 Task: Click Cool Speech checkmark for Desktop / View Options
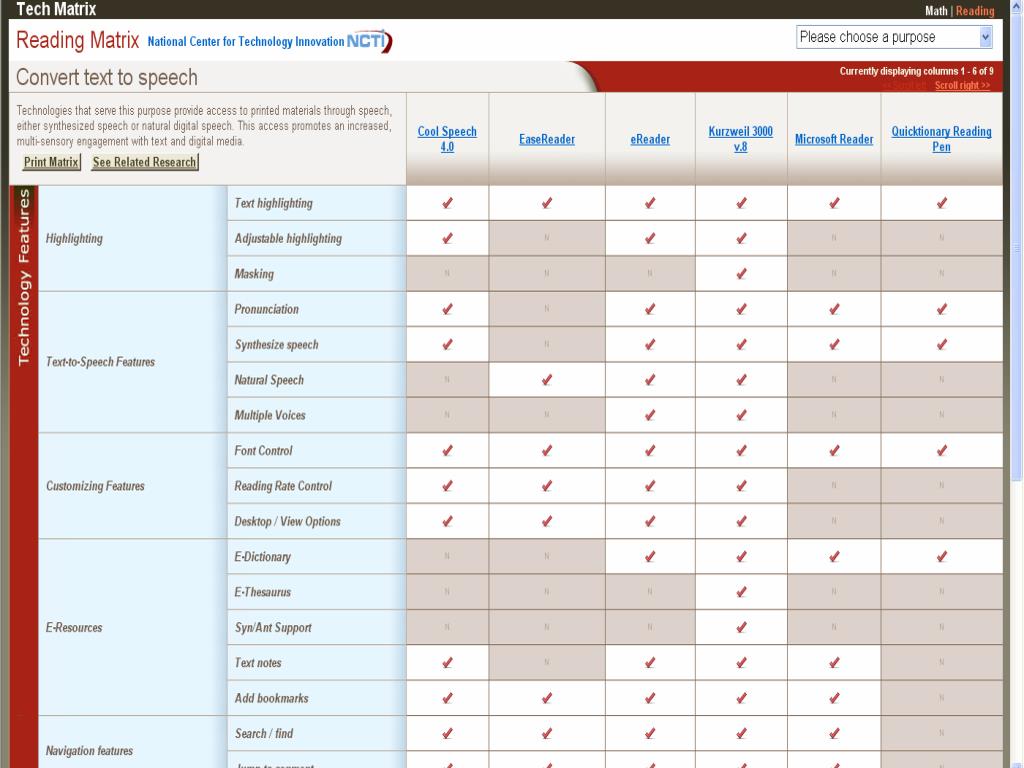click(447, 522)
